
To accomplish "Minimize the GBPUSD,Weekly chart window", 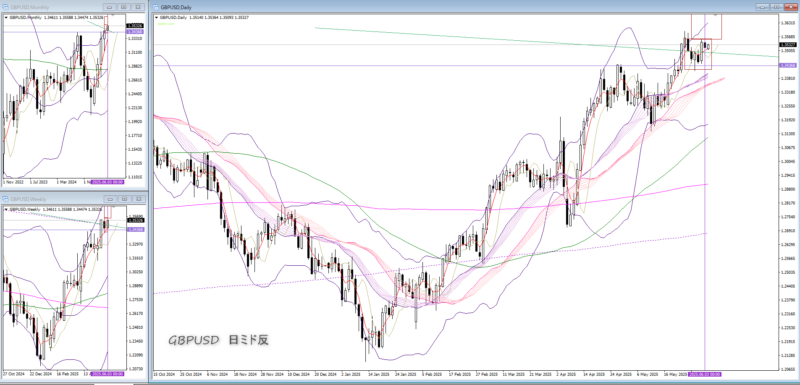I will [110, 199].
